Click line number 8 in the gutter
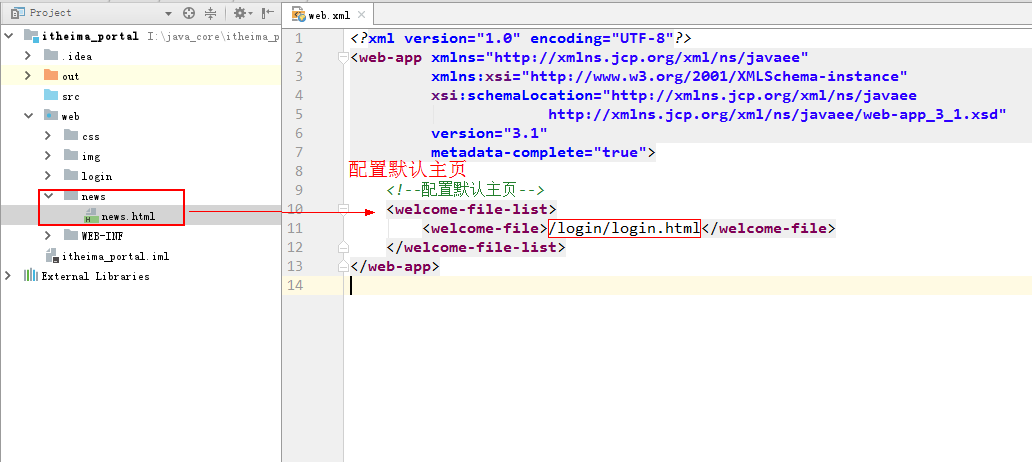1032x462 pixels. point(299,172)
